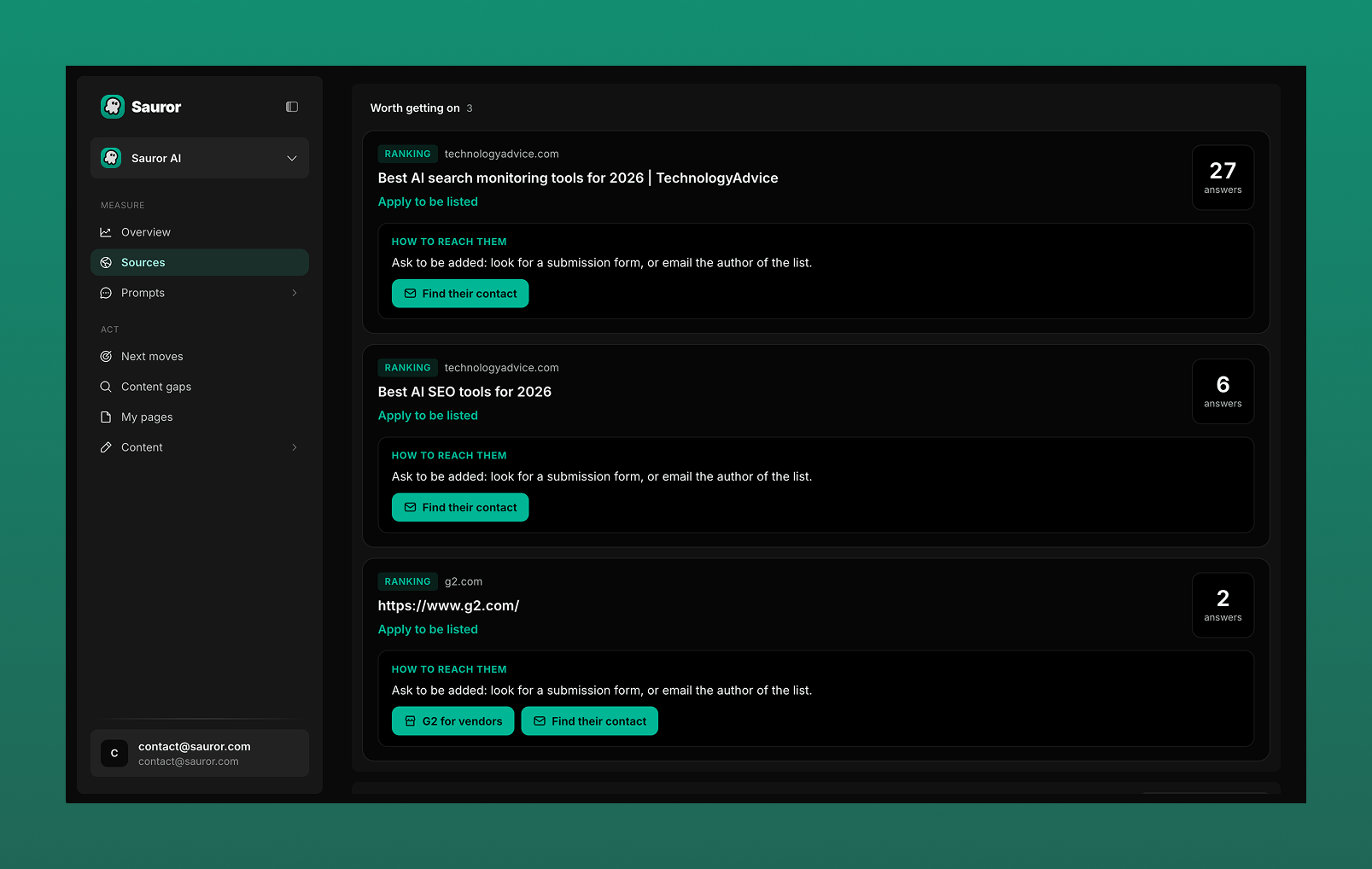Click the Overview chart icon
1372x869 pixels.
[x=106, y=232]
